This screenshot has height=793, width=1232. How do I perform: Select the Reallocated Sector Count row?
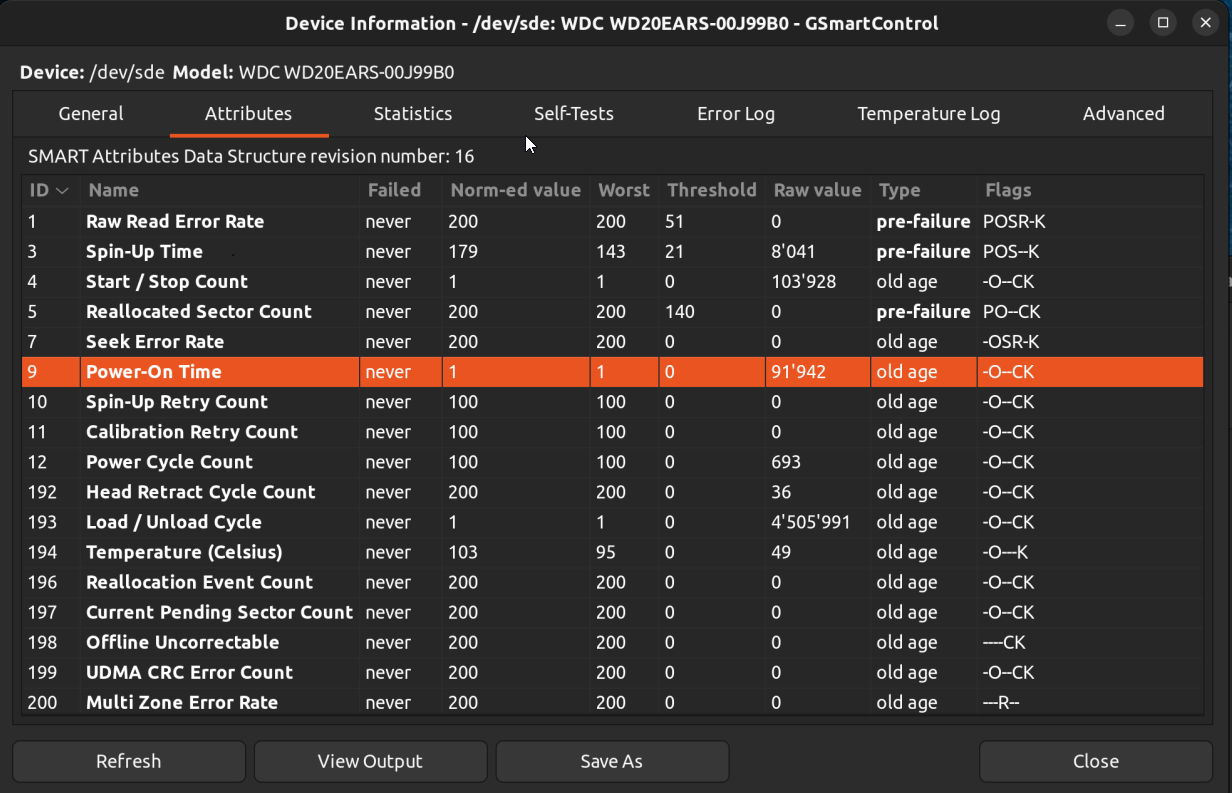point(613,311)
